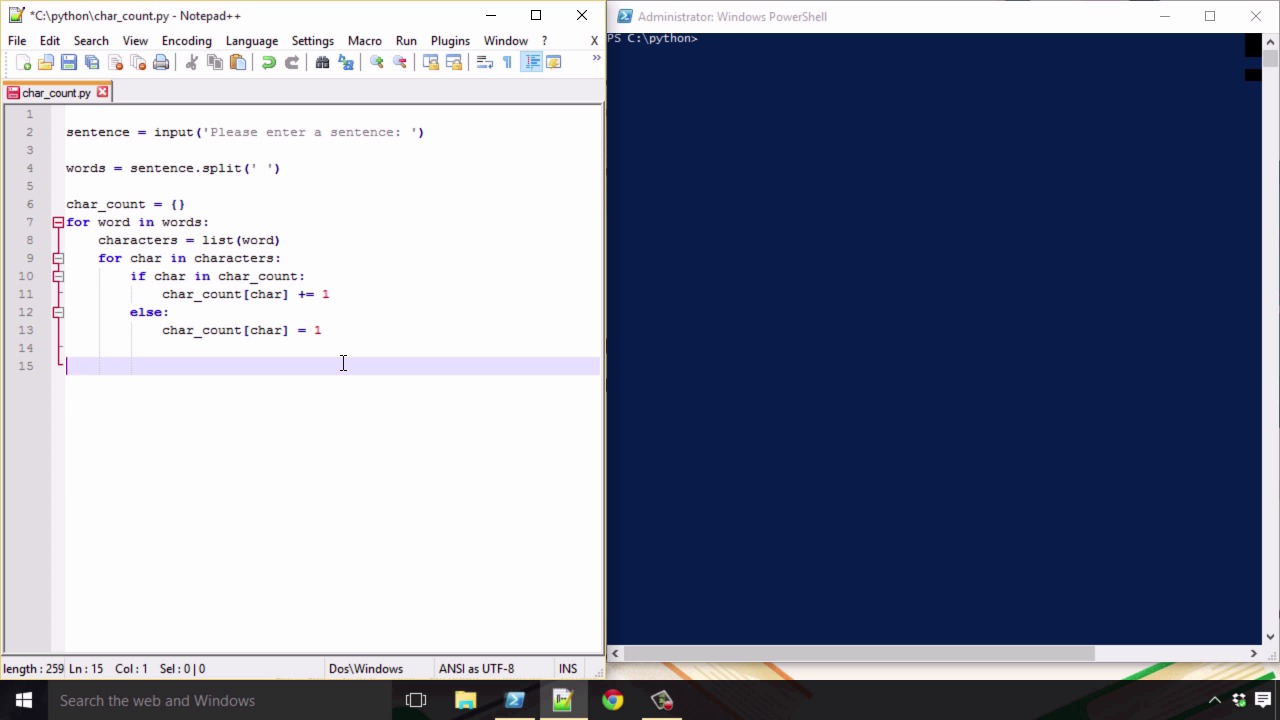The image size is (1280, 720).
Task: Open the ? help menu
Action: coord(544,41)
